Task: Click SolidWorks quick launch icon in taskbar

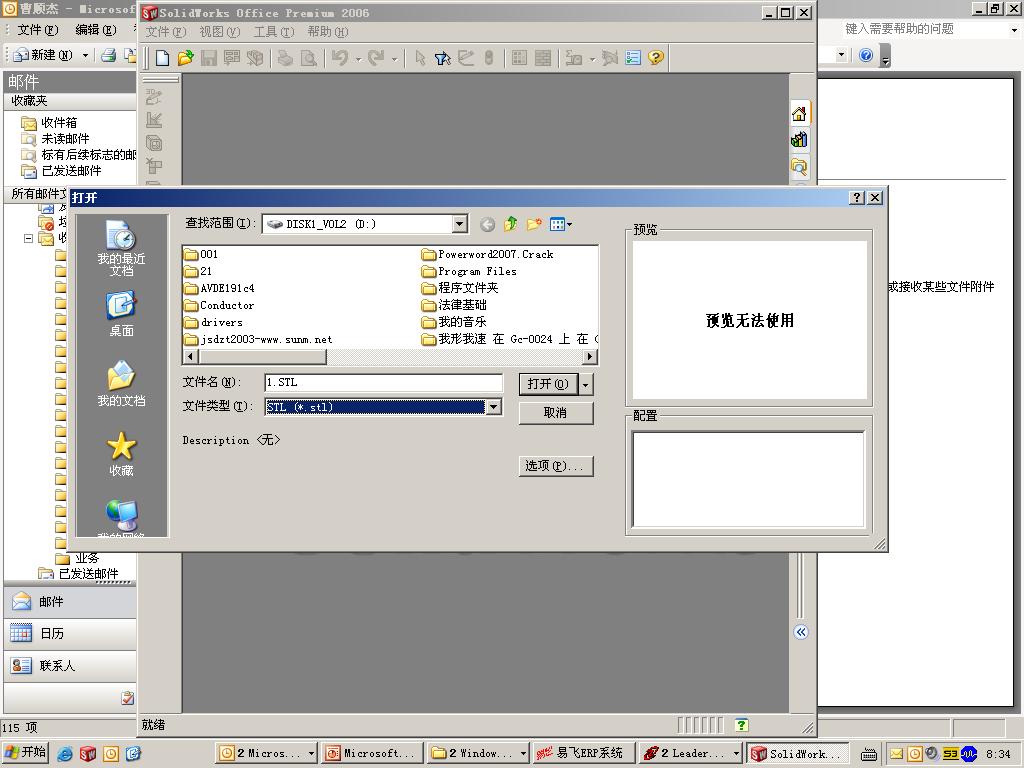Action: (x=88, y=754)
